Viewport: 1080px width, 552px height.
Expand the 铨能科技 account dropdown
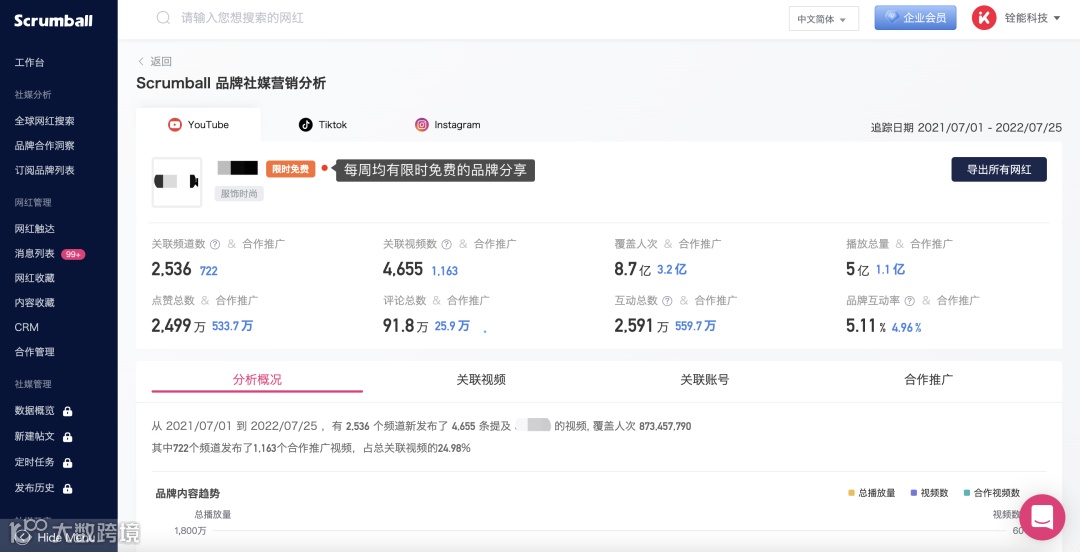pos(1032,18)
